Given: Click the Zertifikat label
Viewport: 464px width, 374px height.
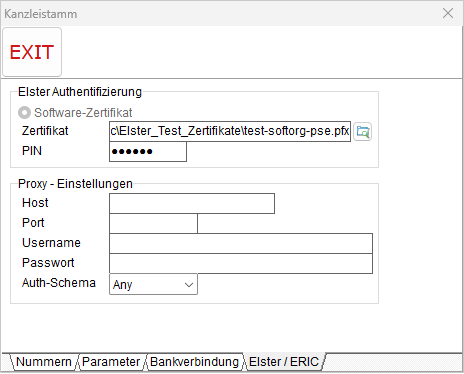Looking at the screenshot, I should pyautogui.click(x=45, y=131).
